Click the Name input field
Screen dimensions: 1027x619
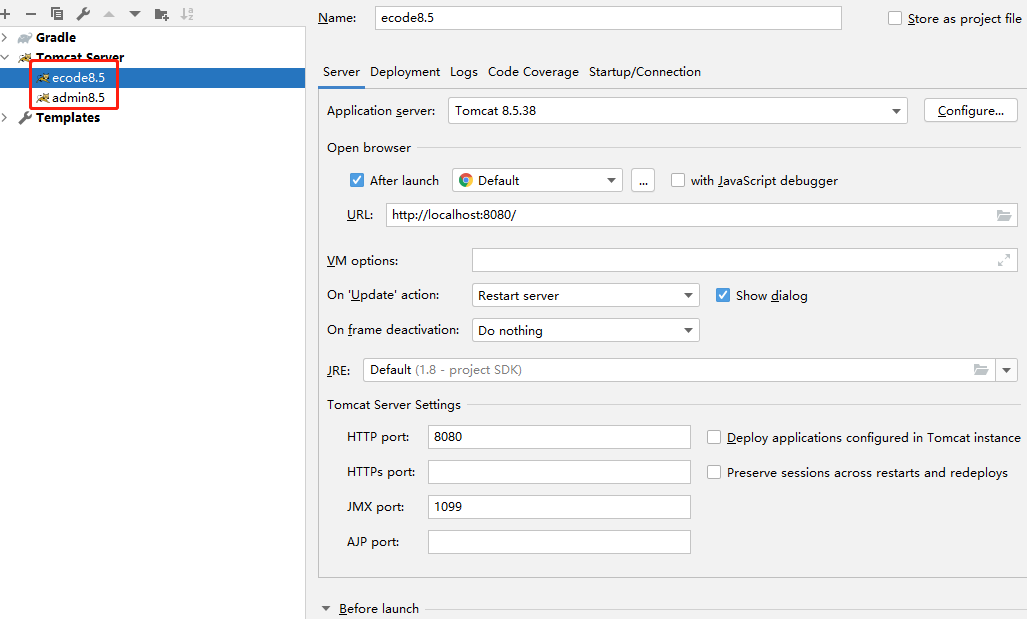[x=608, y=18]
